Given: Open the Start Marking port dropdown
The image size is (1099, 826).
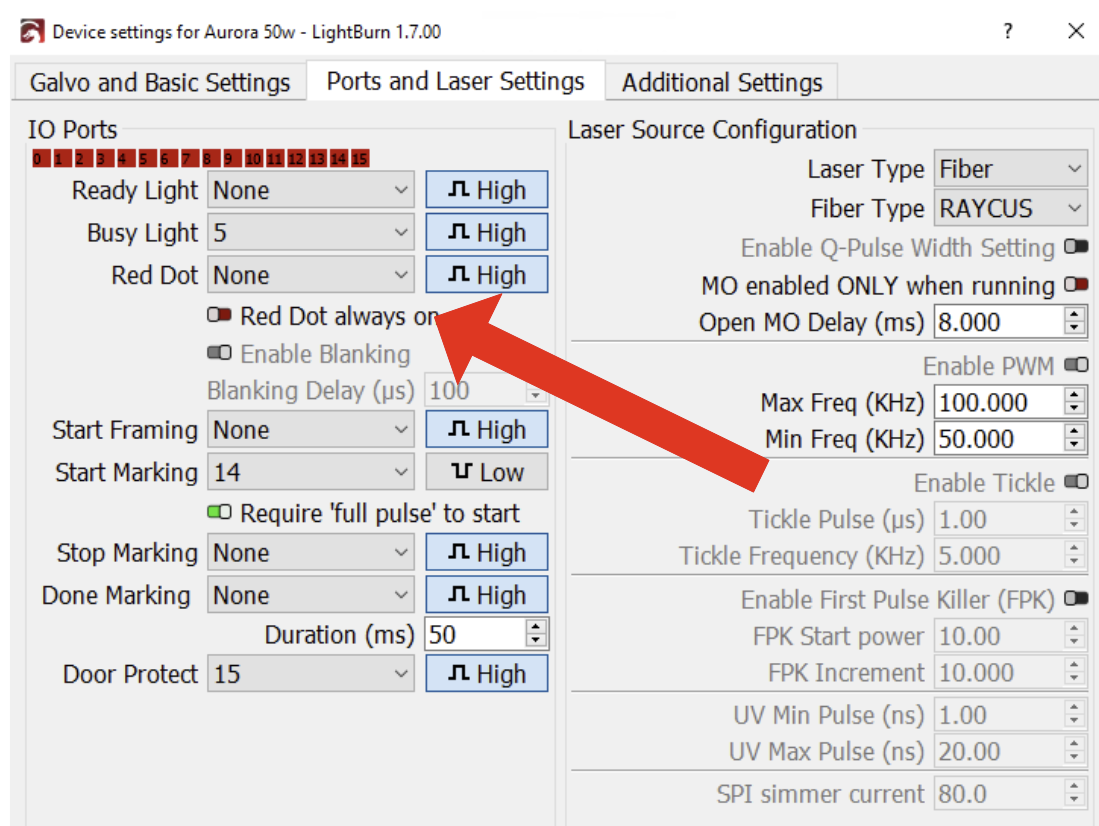Looking at the screenshot, I should tap(310, 472).
